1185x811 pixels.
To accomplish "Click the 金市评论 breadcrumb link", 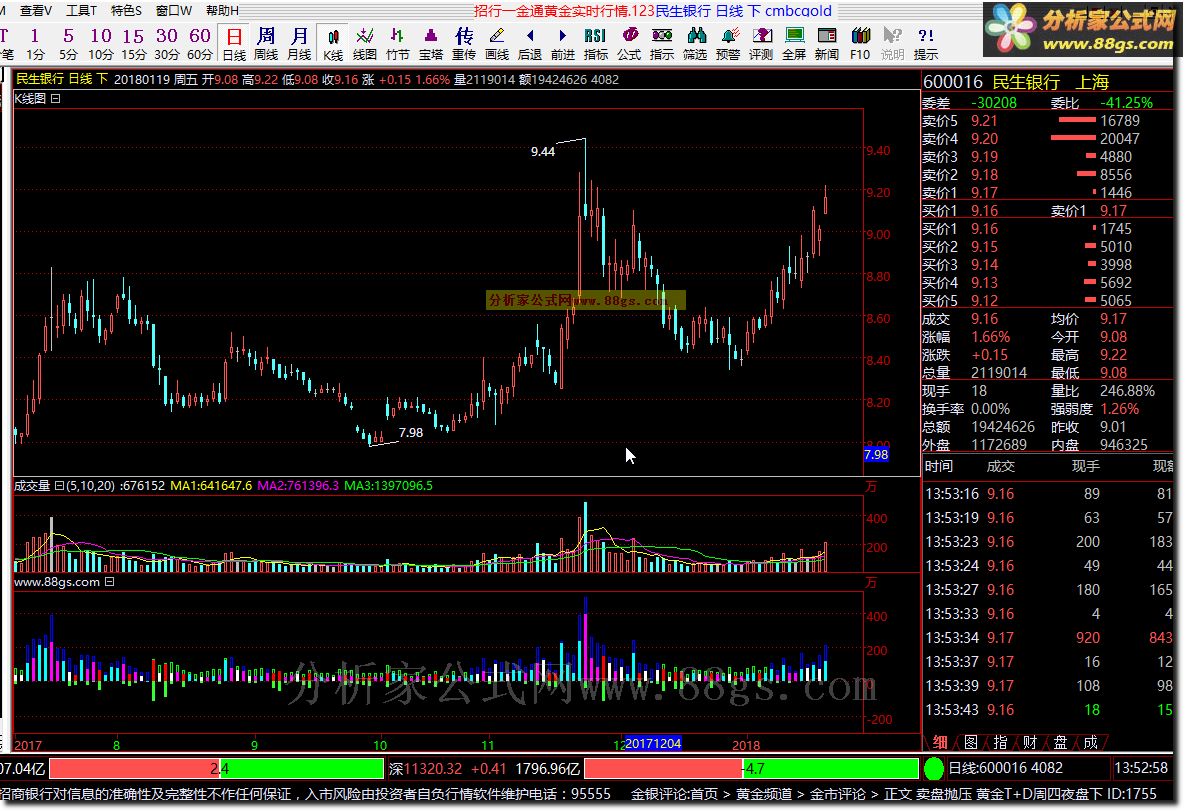I will [x=837, y=794].
